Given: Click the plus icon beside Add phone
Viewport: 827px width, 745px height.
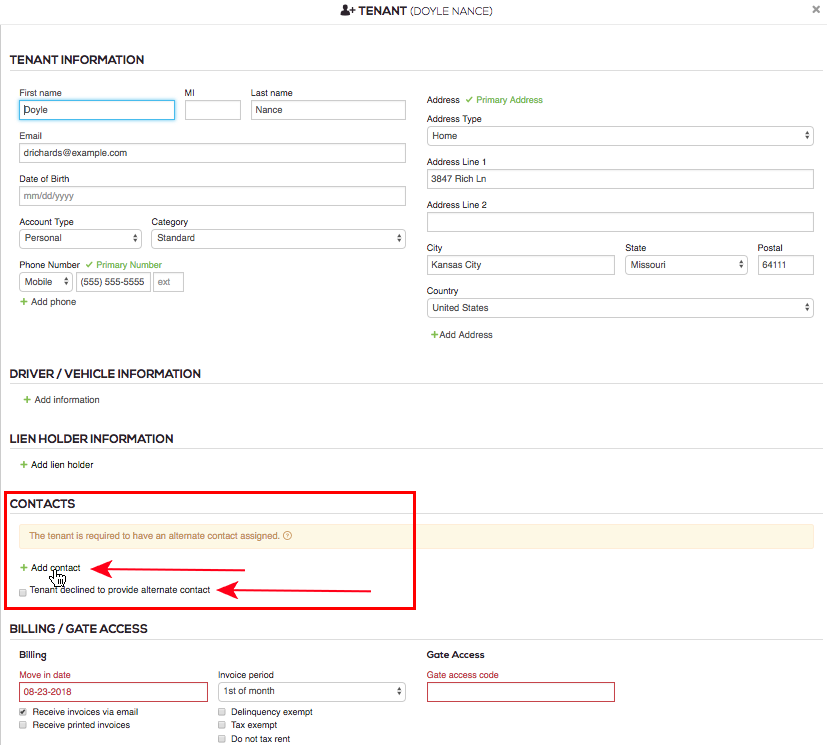Looking at the screenshot, I should [x=24, y=302].
